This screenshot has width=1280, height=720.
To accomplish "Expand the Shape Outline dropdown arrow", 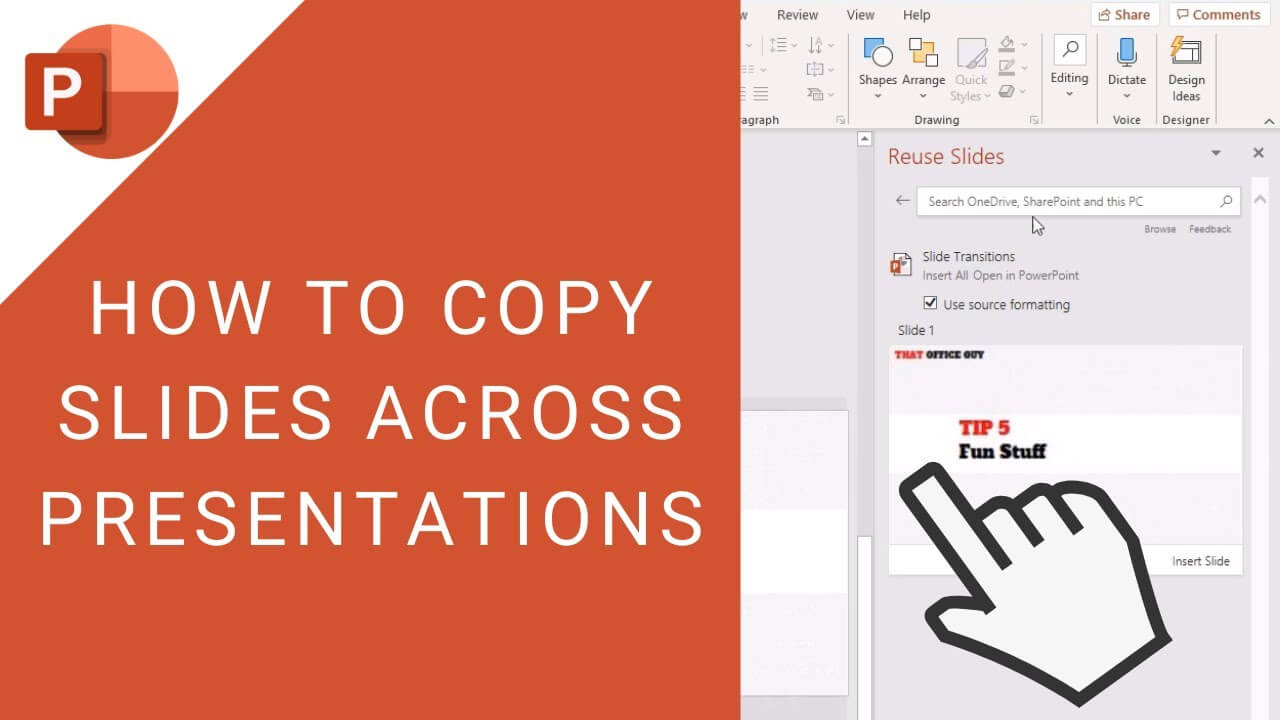I will (1024, 68).
